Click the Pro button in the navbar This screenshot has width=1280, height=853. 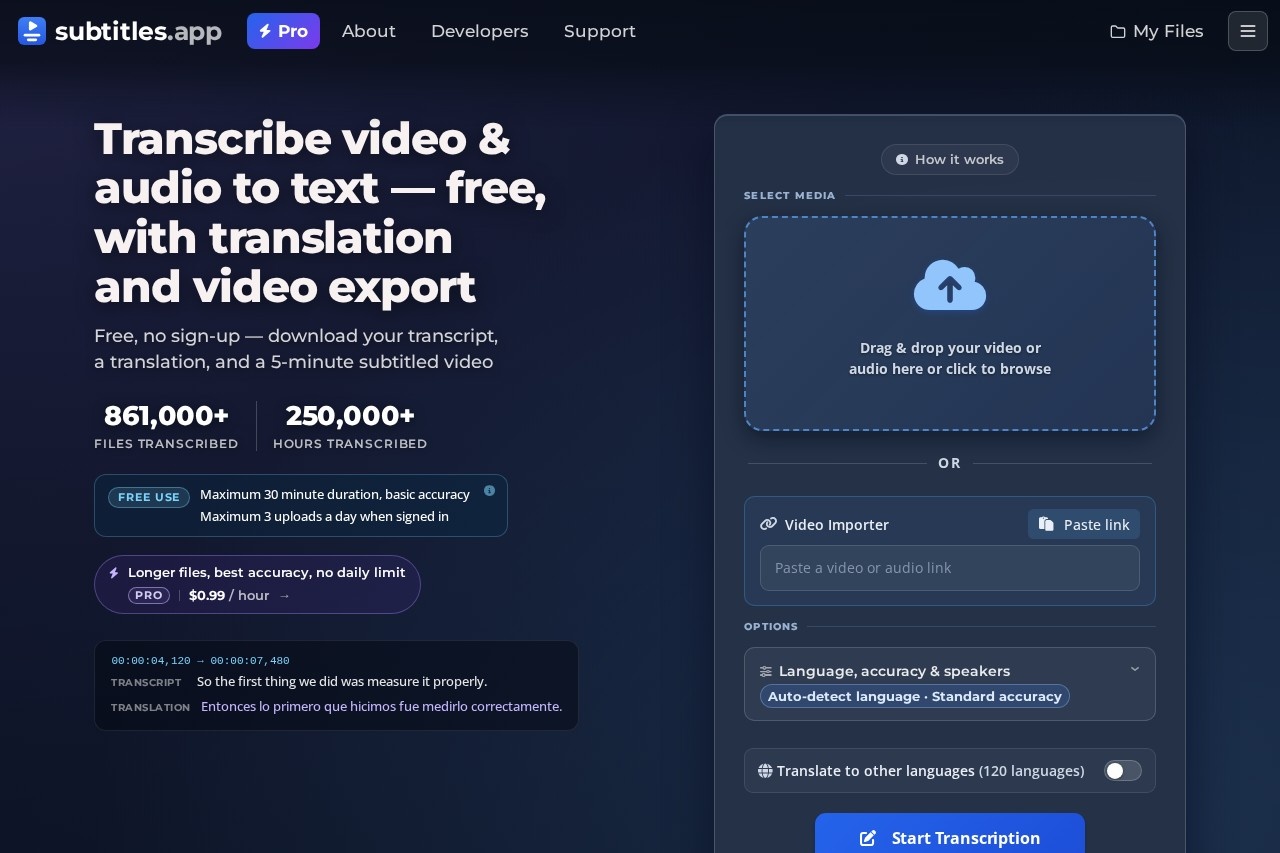click(283, 31)
